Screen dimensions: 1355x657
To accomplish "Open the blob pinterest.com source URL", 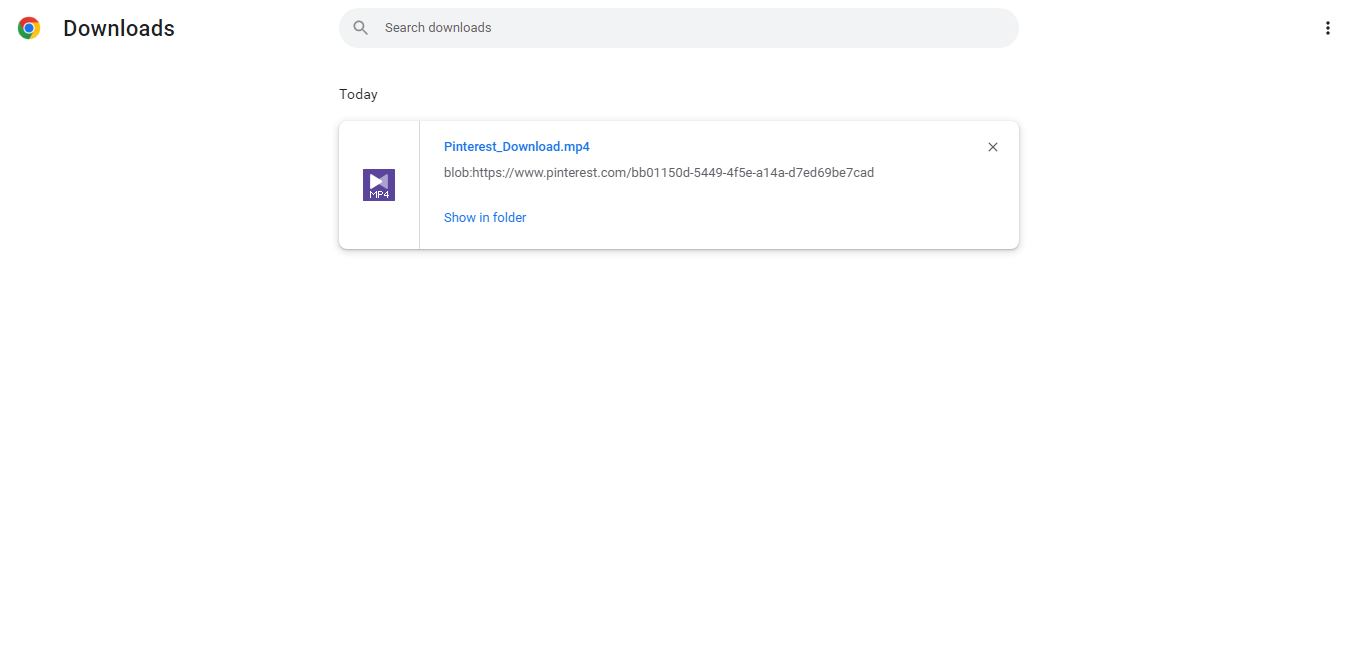I will 659,173.
